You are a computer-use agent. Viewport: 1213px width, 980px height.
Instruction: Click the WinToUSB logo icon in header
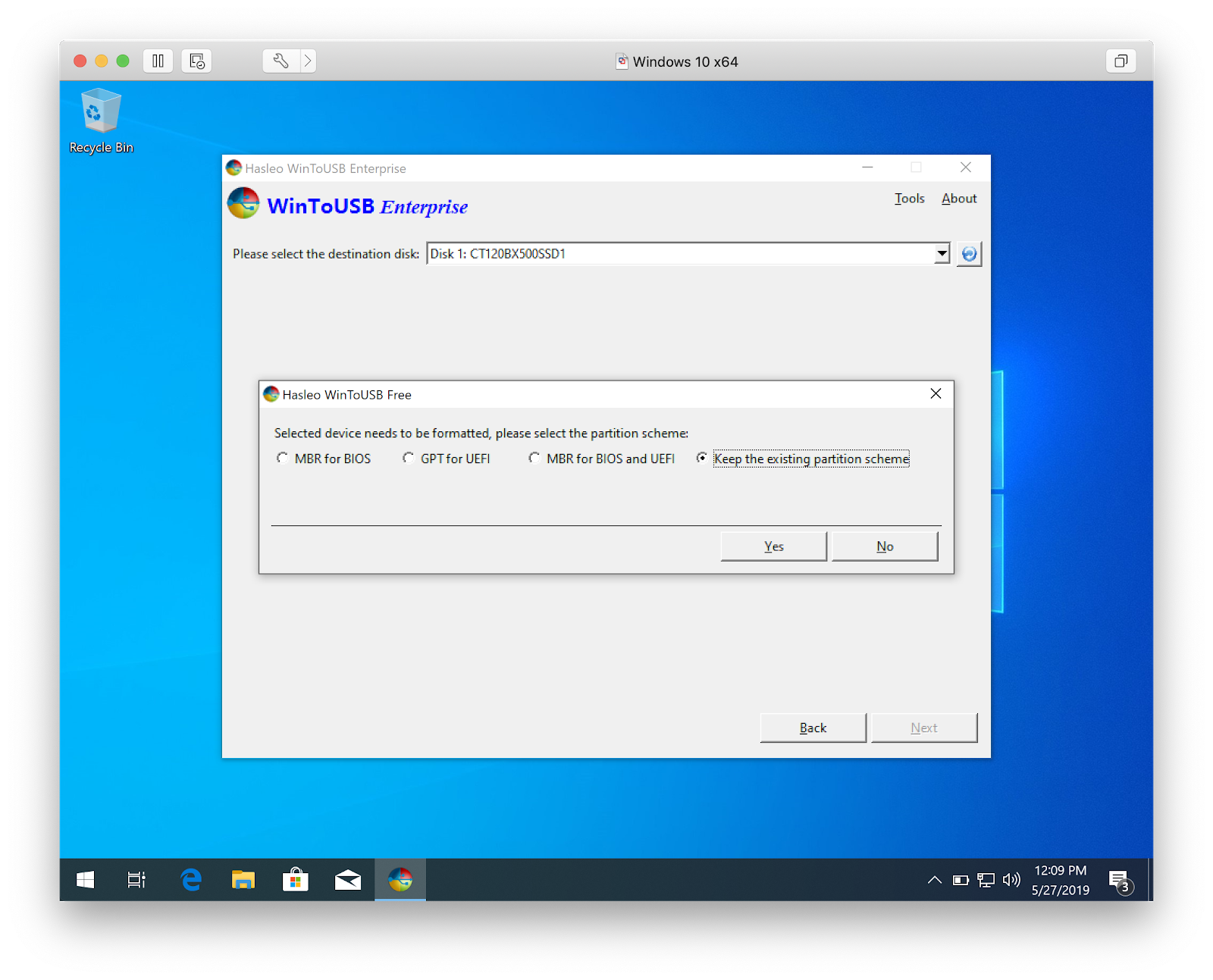click(x=243, y=203)
